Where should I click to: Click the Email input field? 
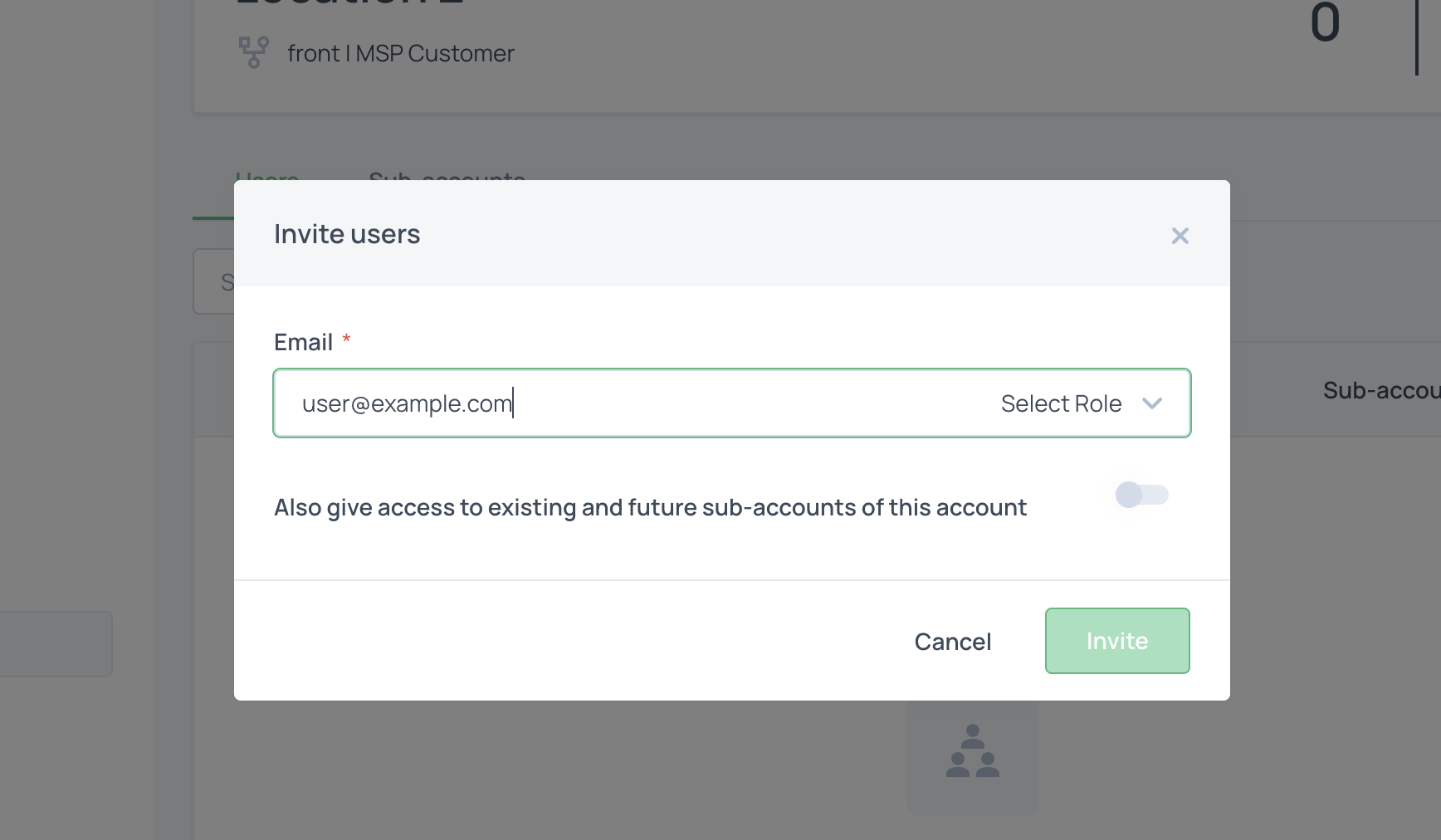631,403
